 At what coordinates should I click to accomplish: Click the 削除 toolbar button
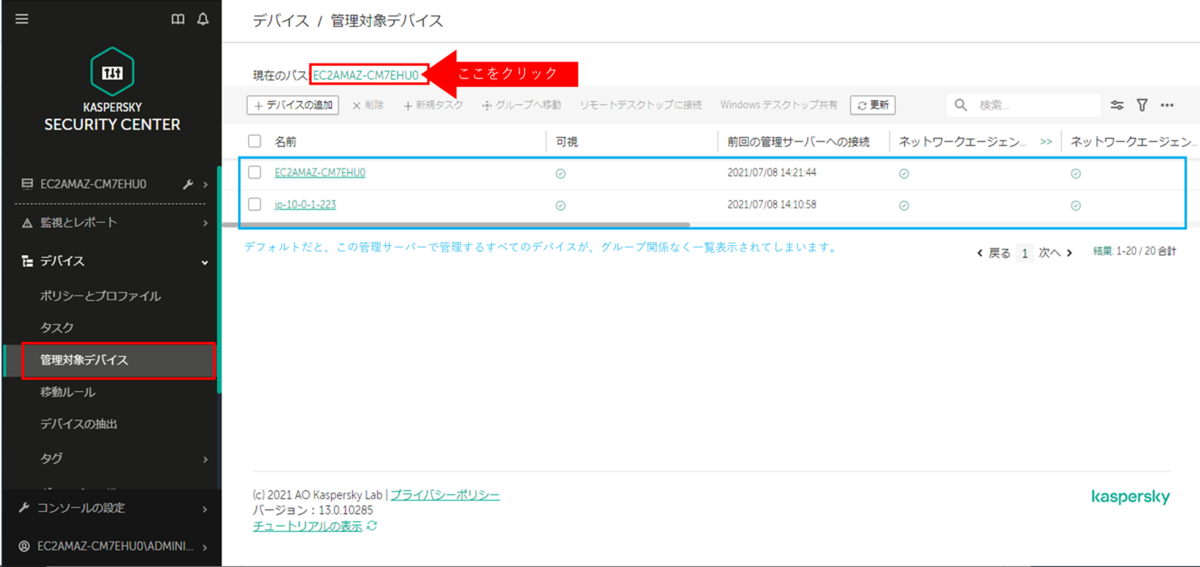point(367,105)
